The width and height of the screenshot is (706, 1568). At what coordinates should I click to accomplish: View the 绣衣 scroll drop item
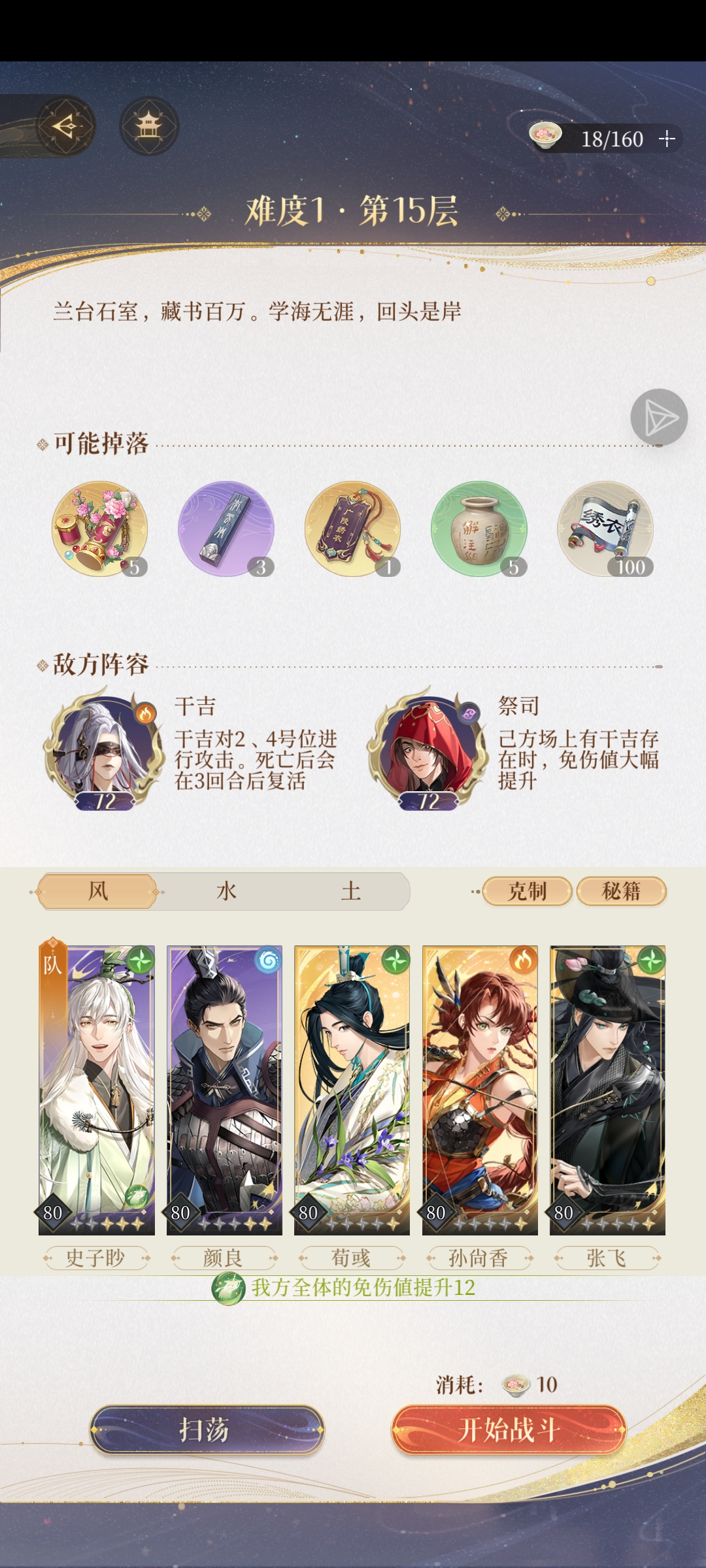pyautogui.click(x=605, y=529)
